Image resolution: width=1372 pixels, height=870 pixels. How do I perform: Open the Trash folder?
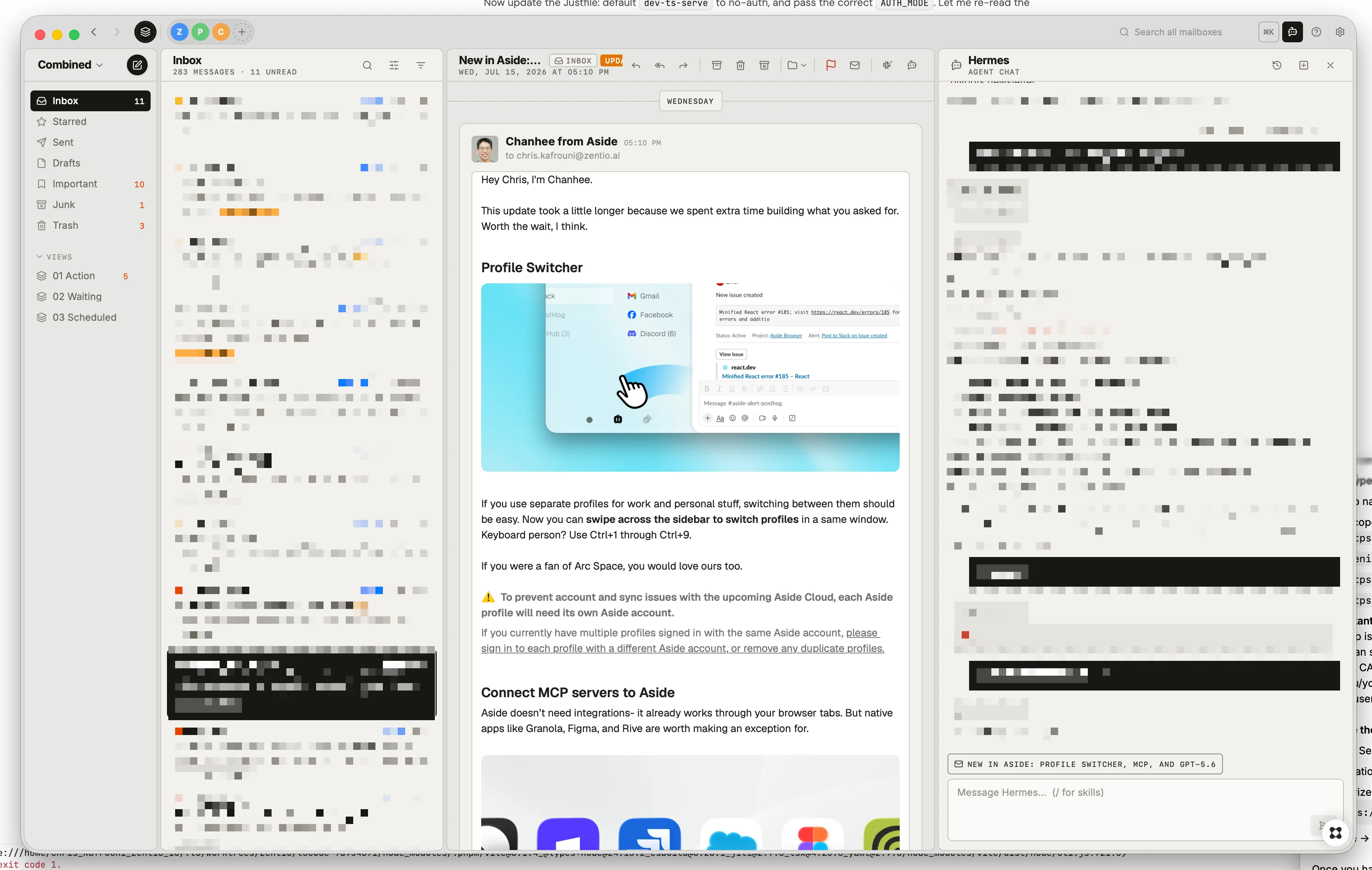[x=90, y=225]
